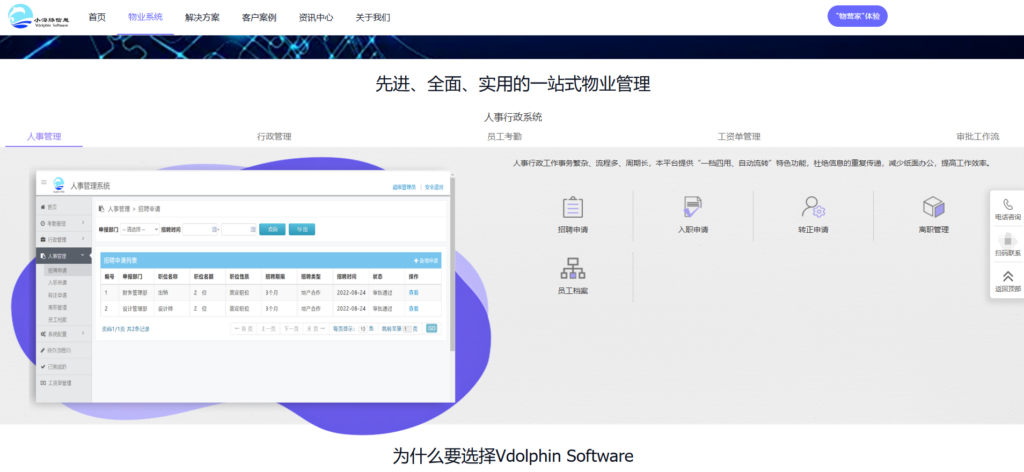The width and height of the screenshot is (1024, 472).
Task: Click the 为什么要选择Vdolphin Software heading
Action: coord(513,456)
